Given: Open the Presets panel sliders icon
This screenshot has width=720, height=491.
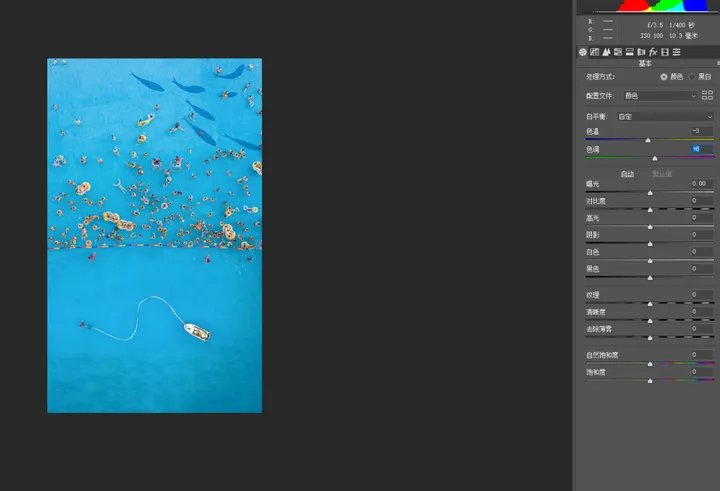Looking at the screenshot, I should (676, 52).
